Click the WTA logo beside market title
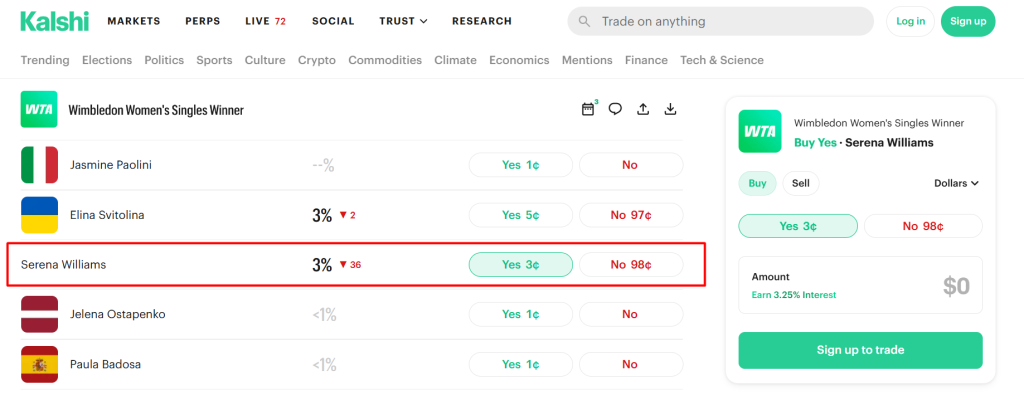This screenshot has height=395, width=1024. tap(39, 109)
